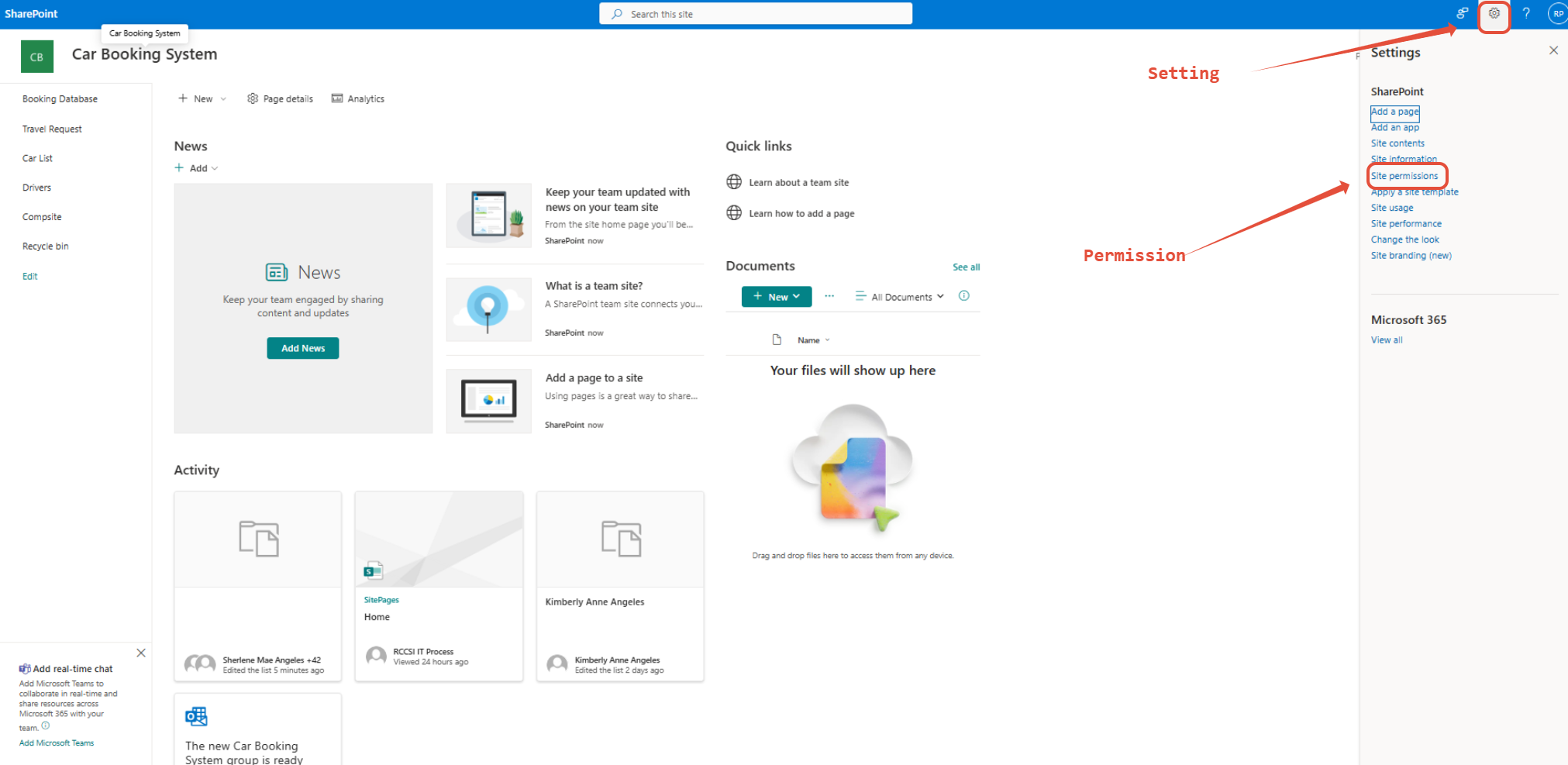Click the file type column icon
This screenshot has height=765, width=1568.
[777, 339]
